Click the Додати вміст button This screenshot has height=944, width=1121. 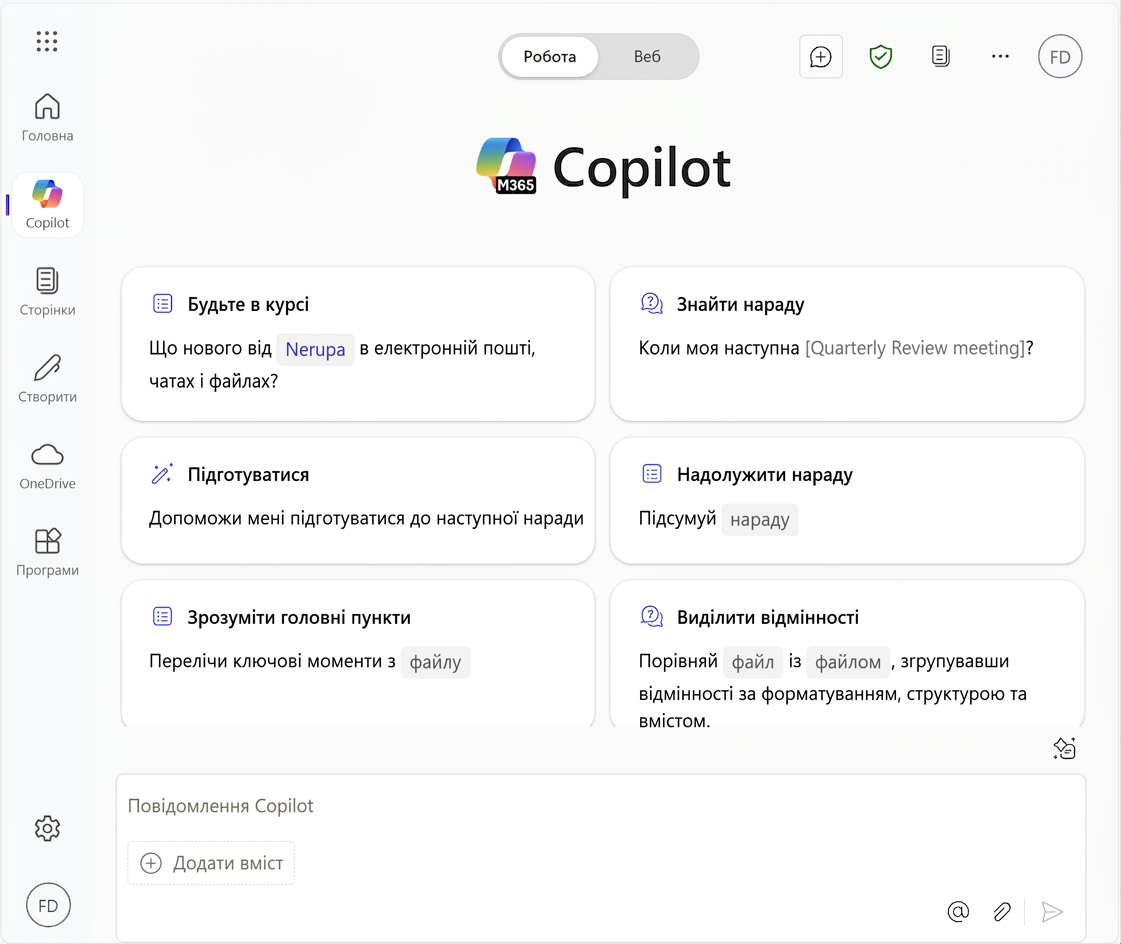[212, 863]
